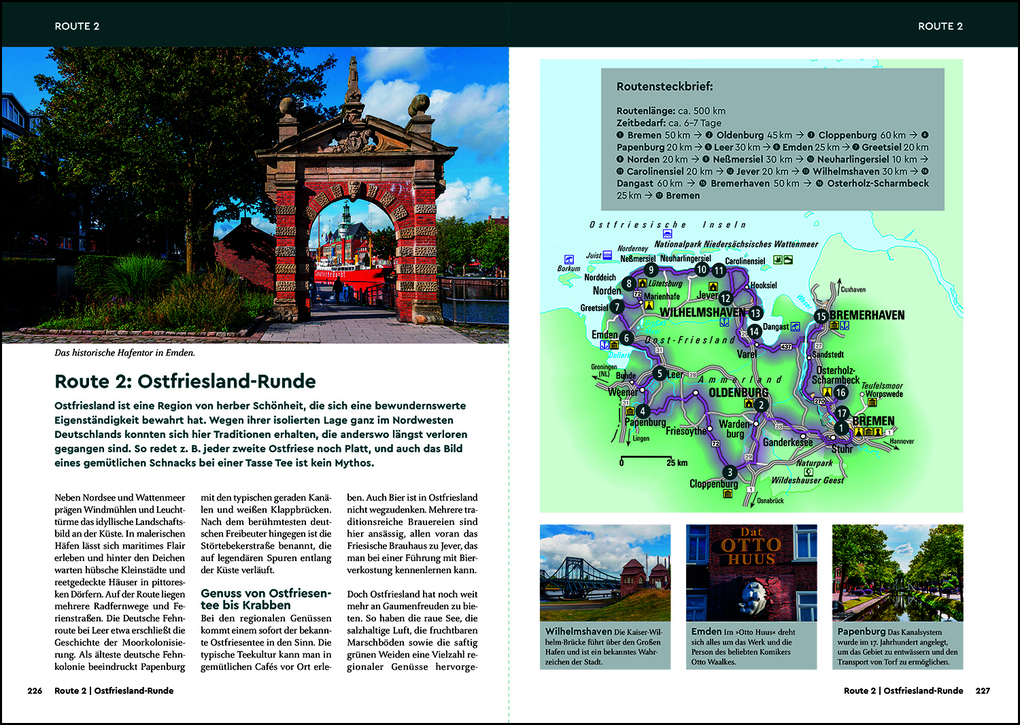The image size is (1020, 725).
Task: Click the Routensteckbrief info box title
Action: 665,86
